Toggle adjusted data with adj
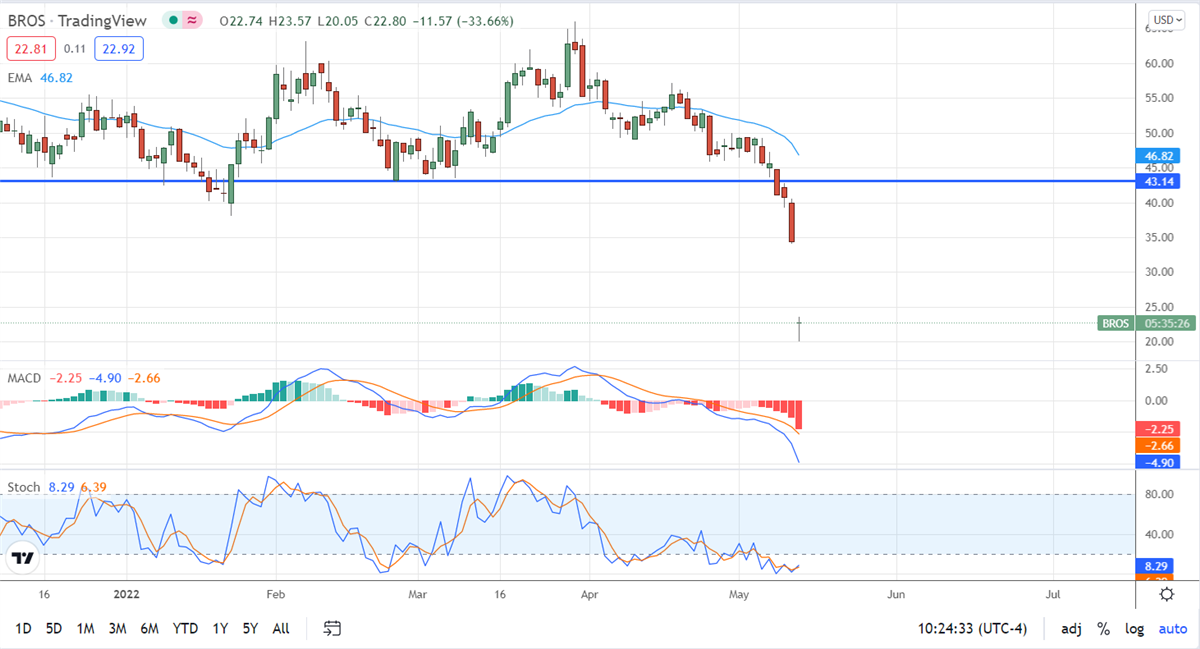This screenshot has width=1200, height=649. click(x=1070, y=629)
